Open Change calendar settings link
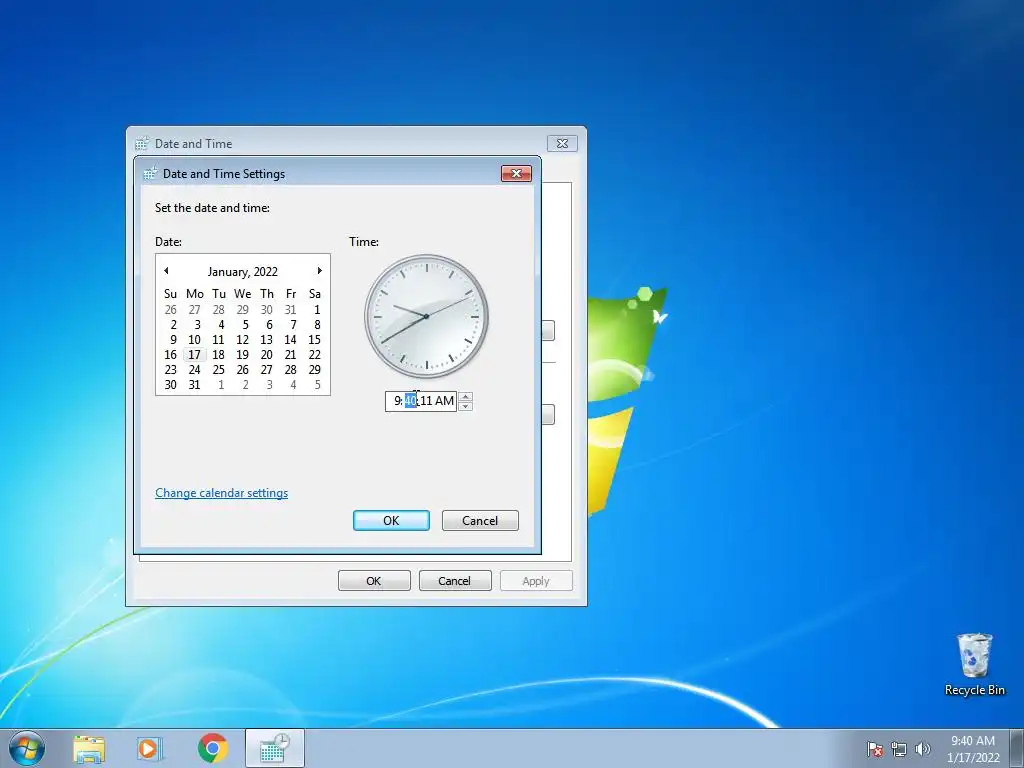1024x768 pixels. (x=221, y=493)
